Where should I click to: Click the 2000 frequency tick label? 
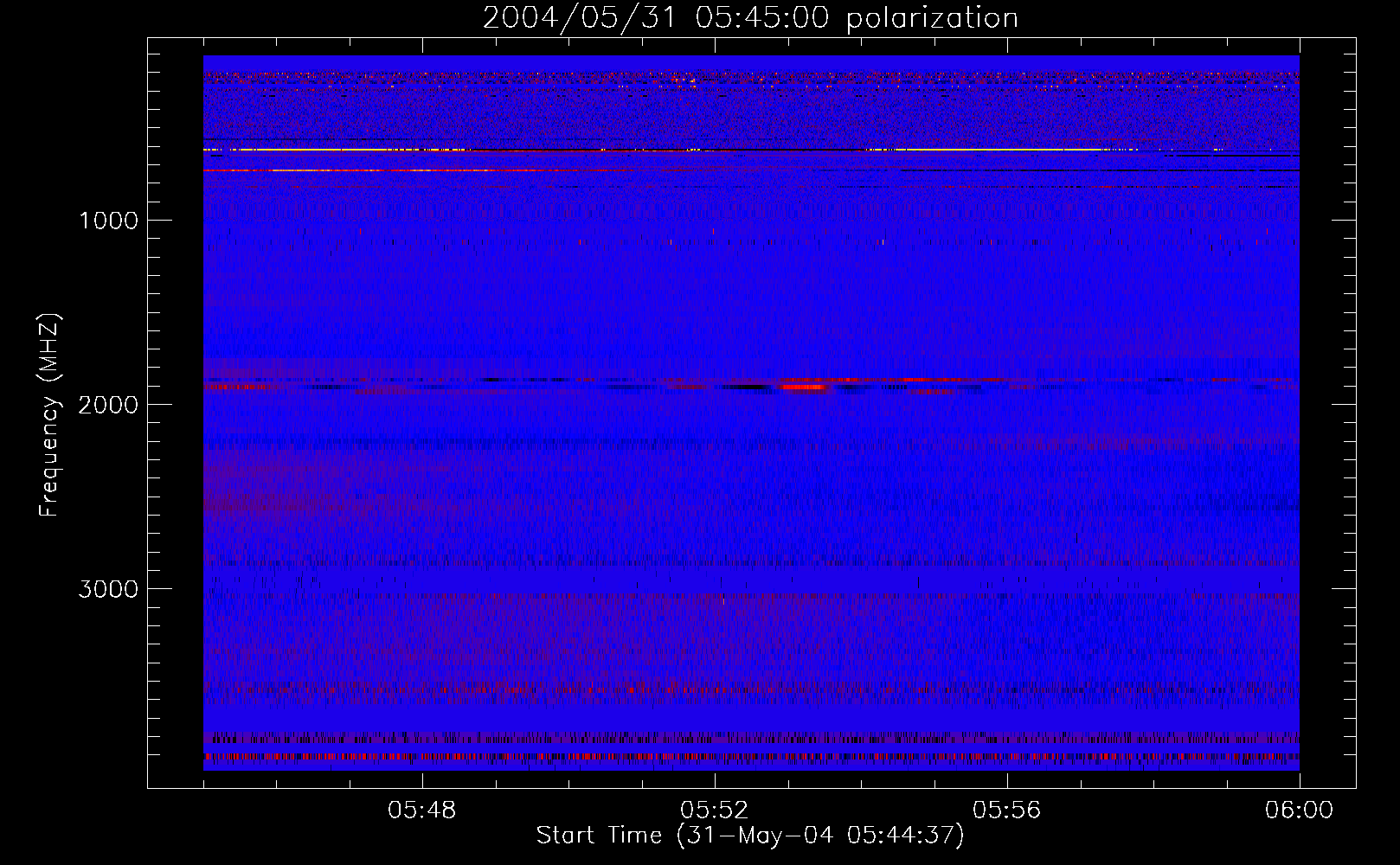click(x=108, y=405)
